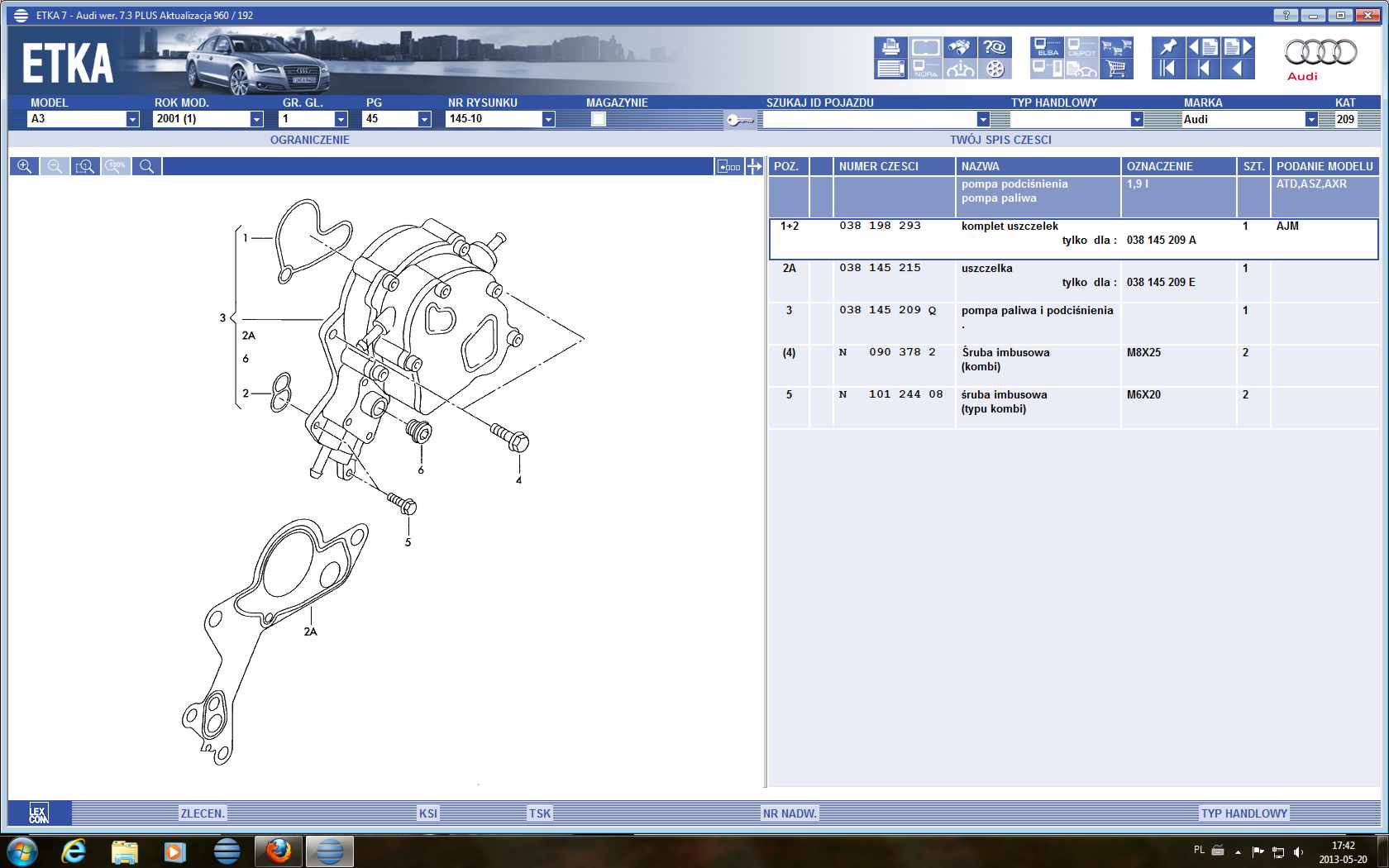Click the illustration thumbnail strip icon
Screen dimensions: 1389x868
point(728,166)
